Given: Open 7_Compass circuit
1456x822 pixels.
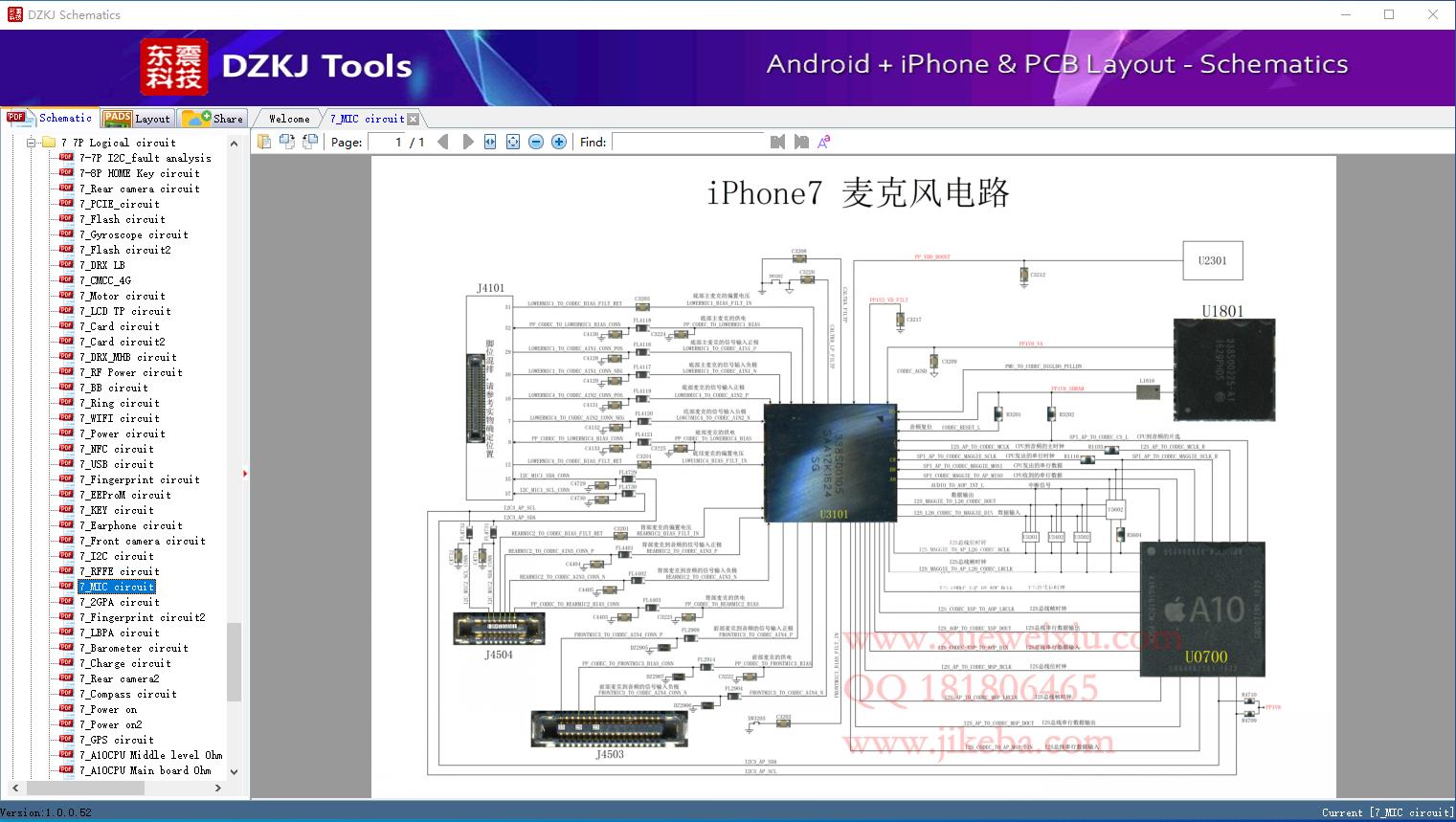Looking at the screenshot, I should click(128, 694).
